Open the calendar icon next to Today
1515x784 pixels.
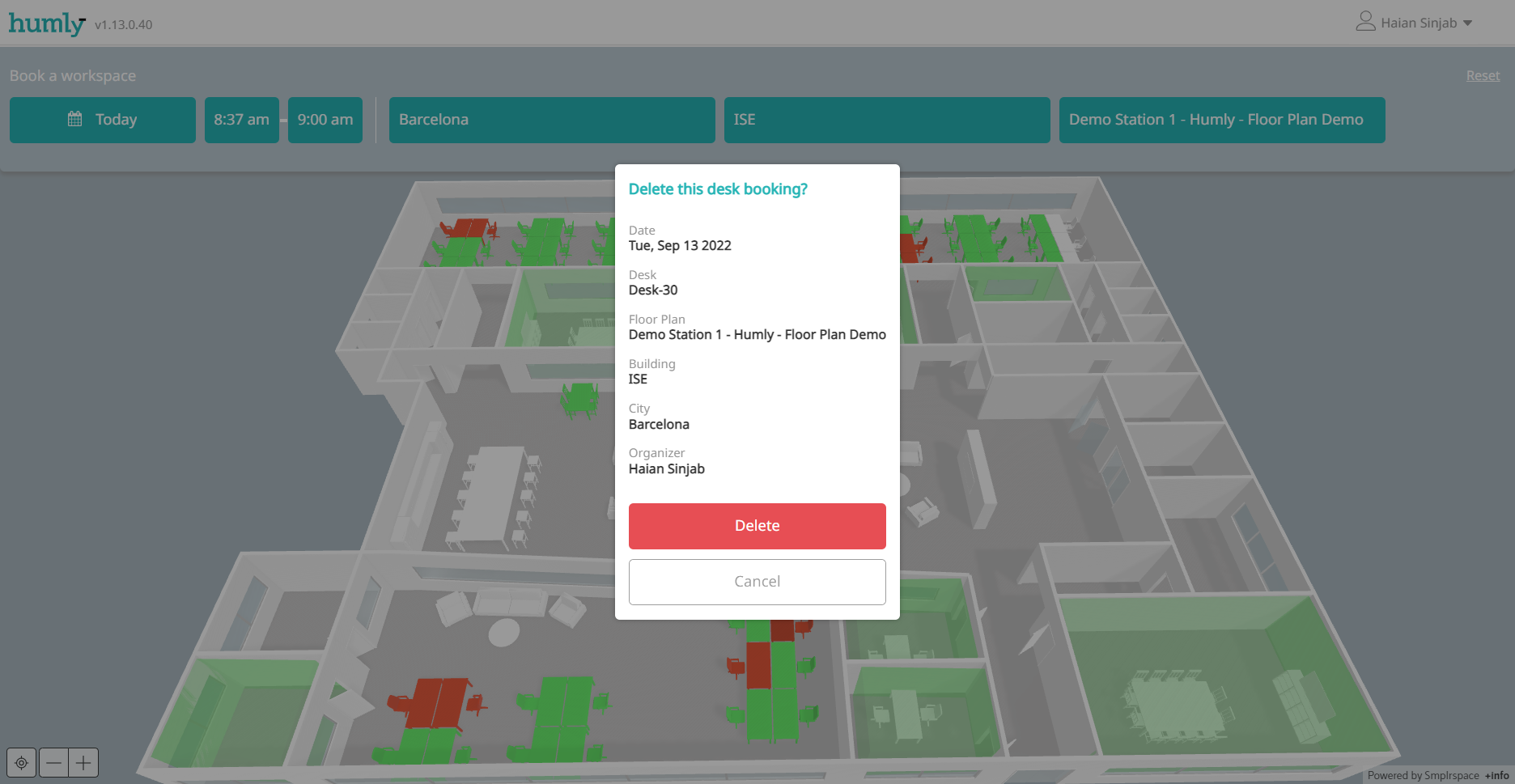click(76, 119)
